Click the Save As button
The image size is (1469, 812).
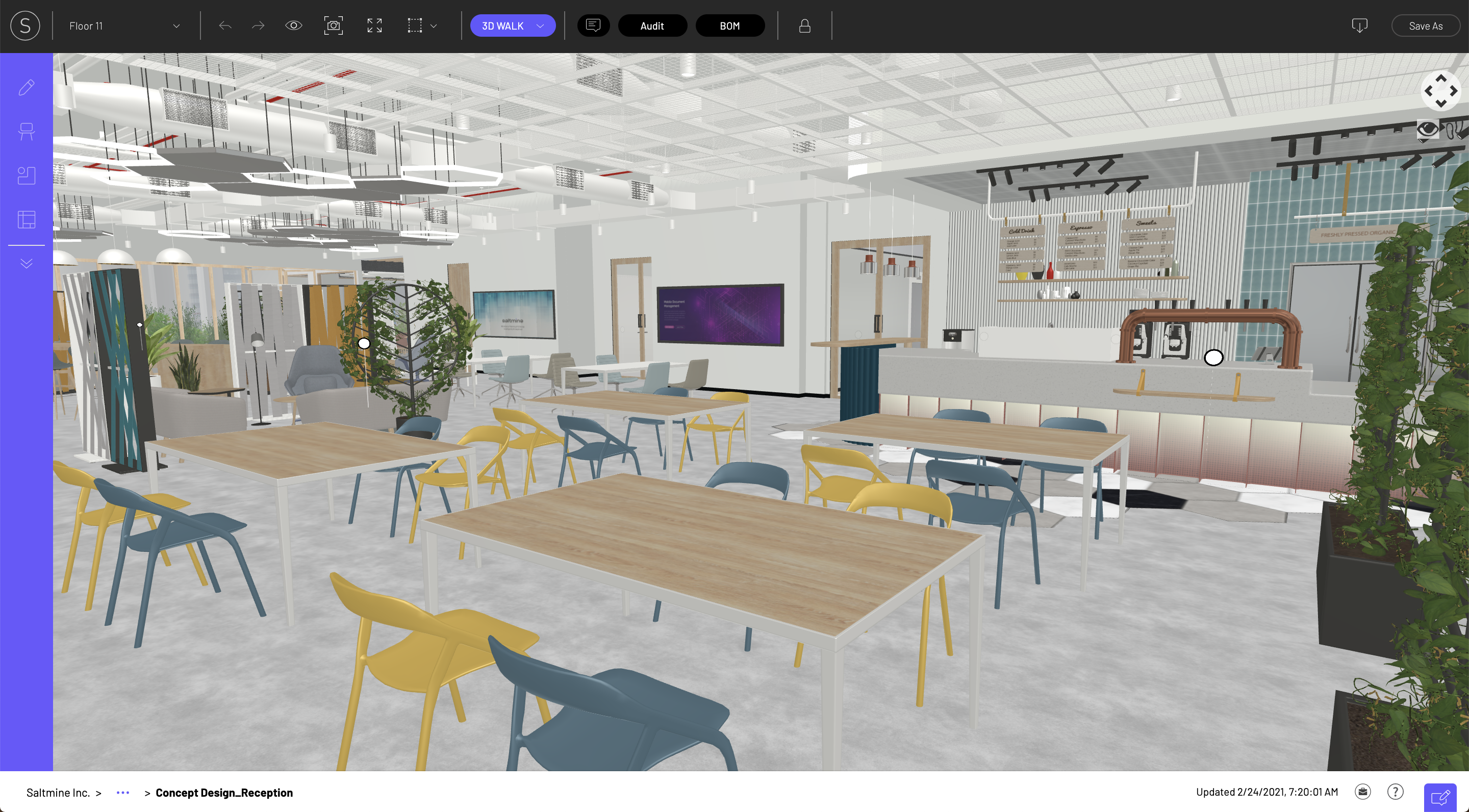tap(1425, 26)
